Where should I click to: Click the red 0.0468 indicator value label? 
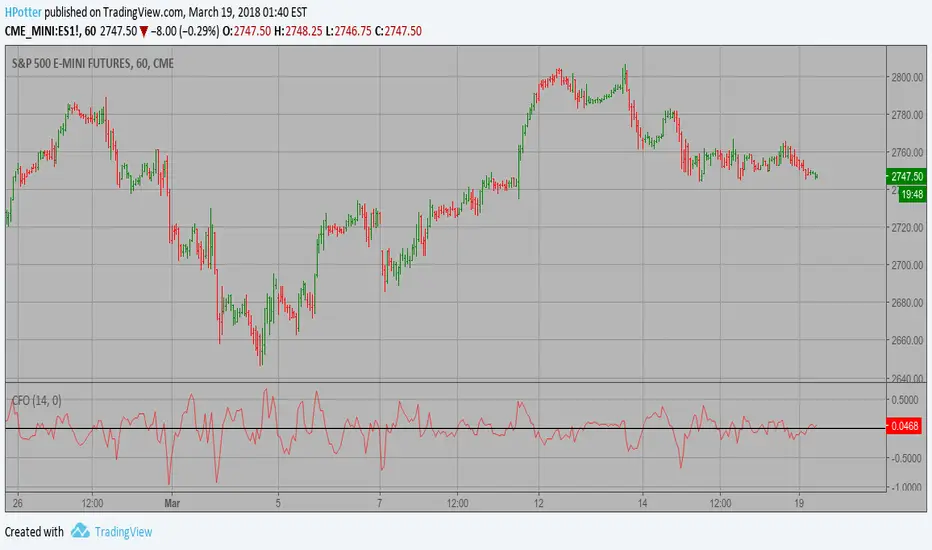(x=904, y=426)
